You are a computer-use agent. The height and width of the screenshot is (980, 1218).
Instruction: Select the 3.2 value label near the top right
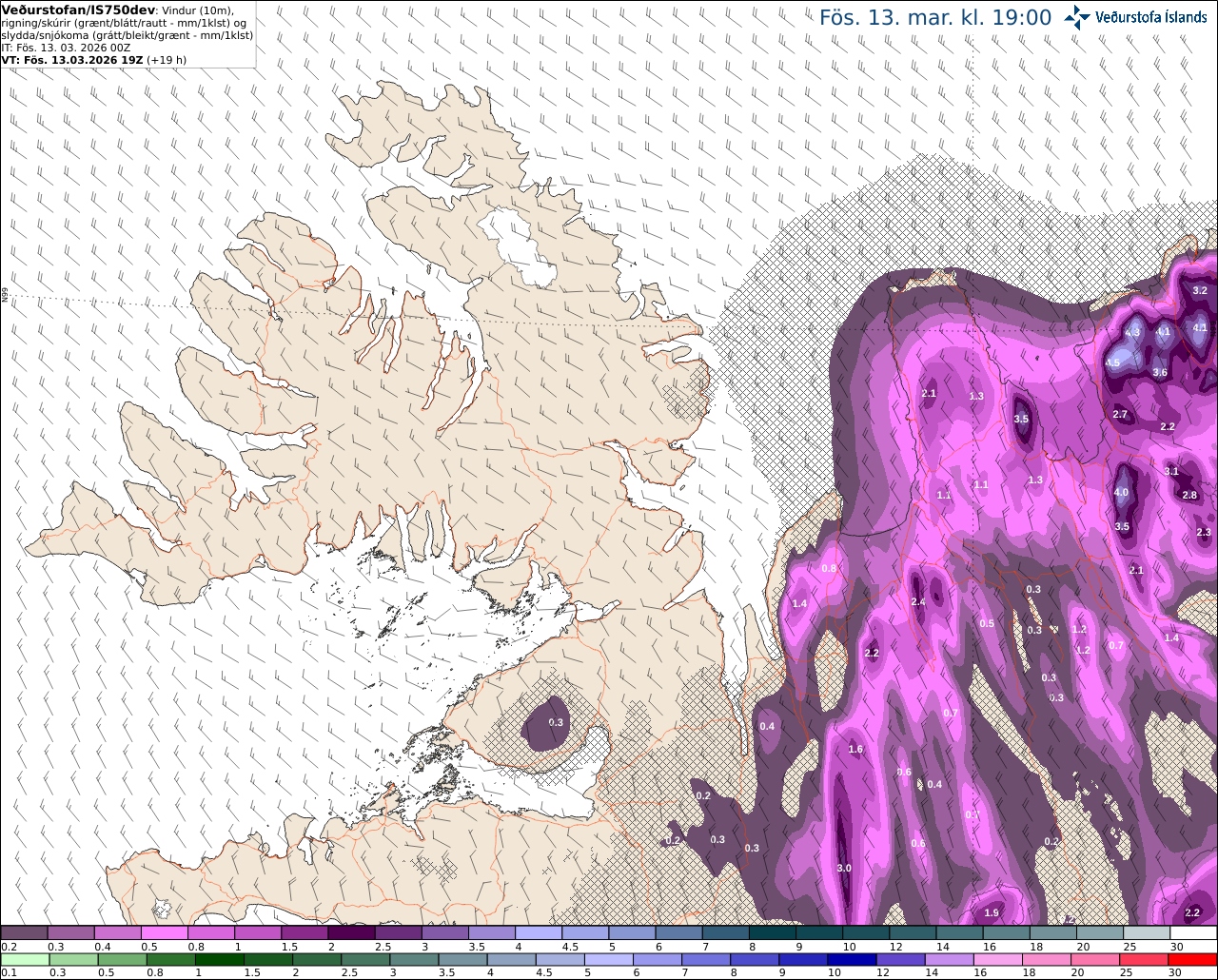click(1200, 290)
